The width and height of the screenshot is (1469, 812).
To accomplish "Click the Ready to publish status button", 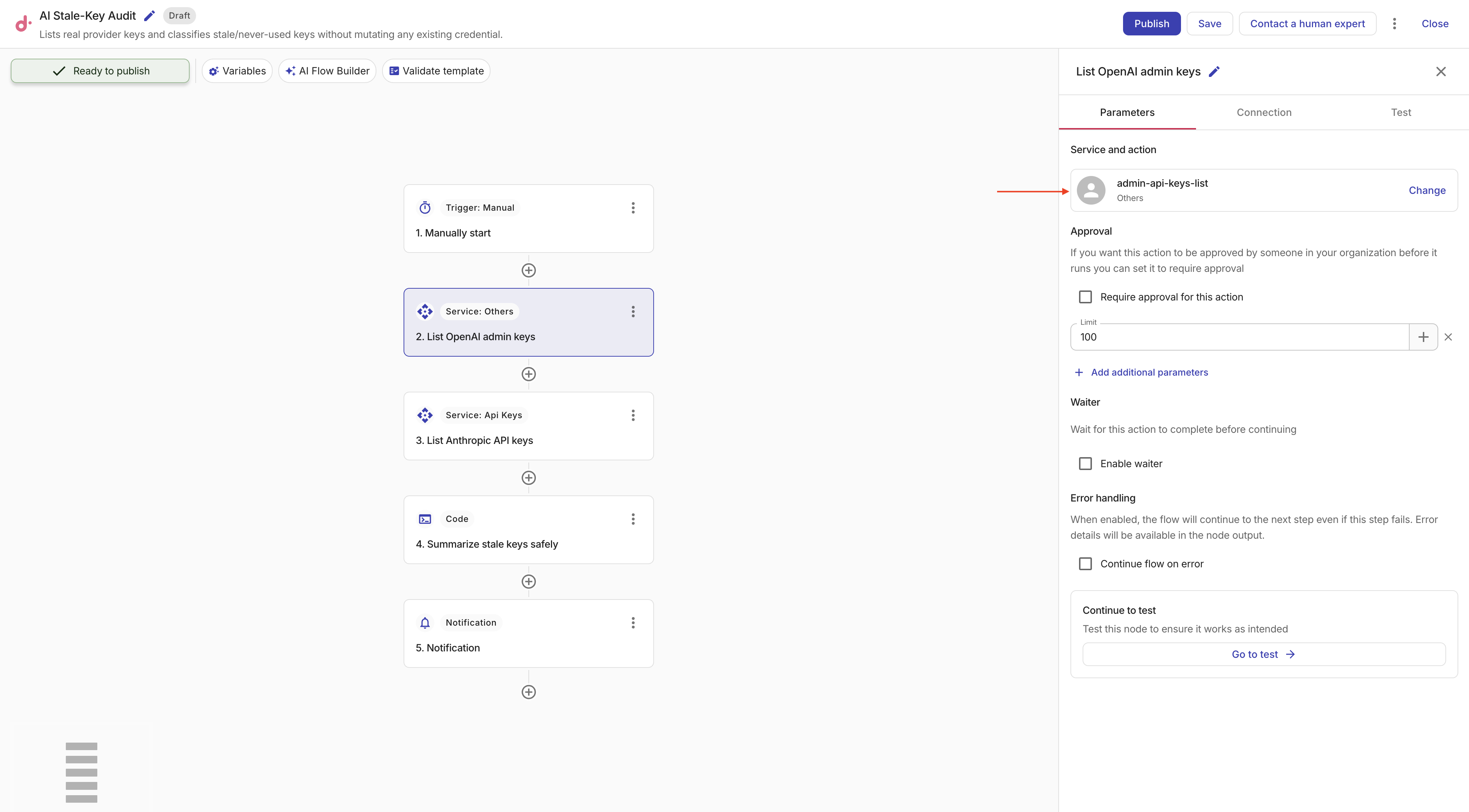I will pos(101,71).
